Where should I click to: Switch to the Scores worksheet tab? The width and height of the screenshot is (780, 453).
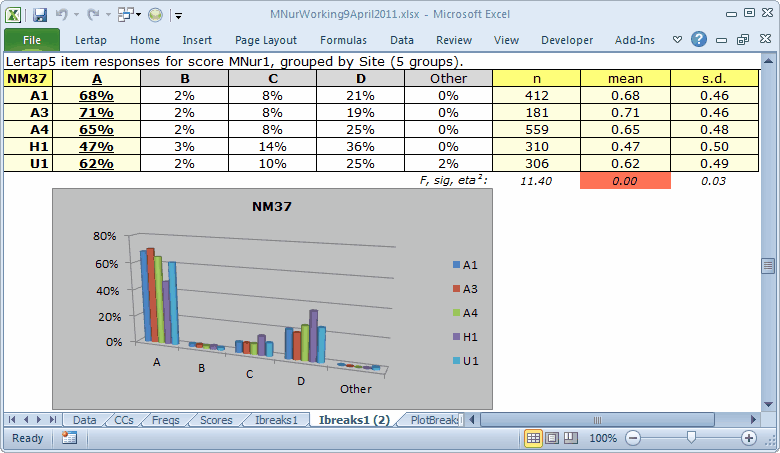[216, 420]
